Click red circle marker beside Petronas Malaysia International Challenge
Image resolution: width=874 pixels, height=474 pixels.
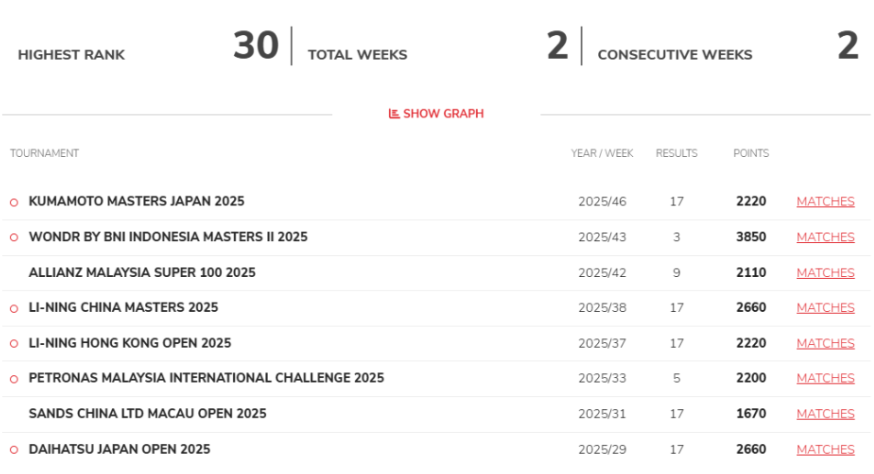tap(14, 379)
